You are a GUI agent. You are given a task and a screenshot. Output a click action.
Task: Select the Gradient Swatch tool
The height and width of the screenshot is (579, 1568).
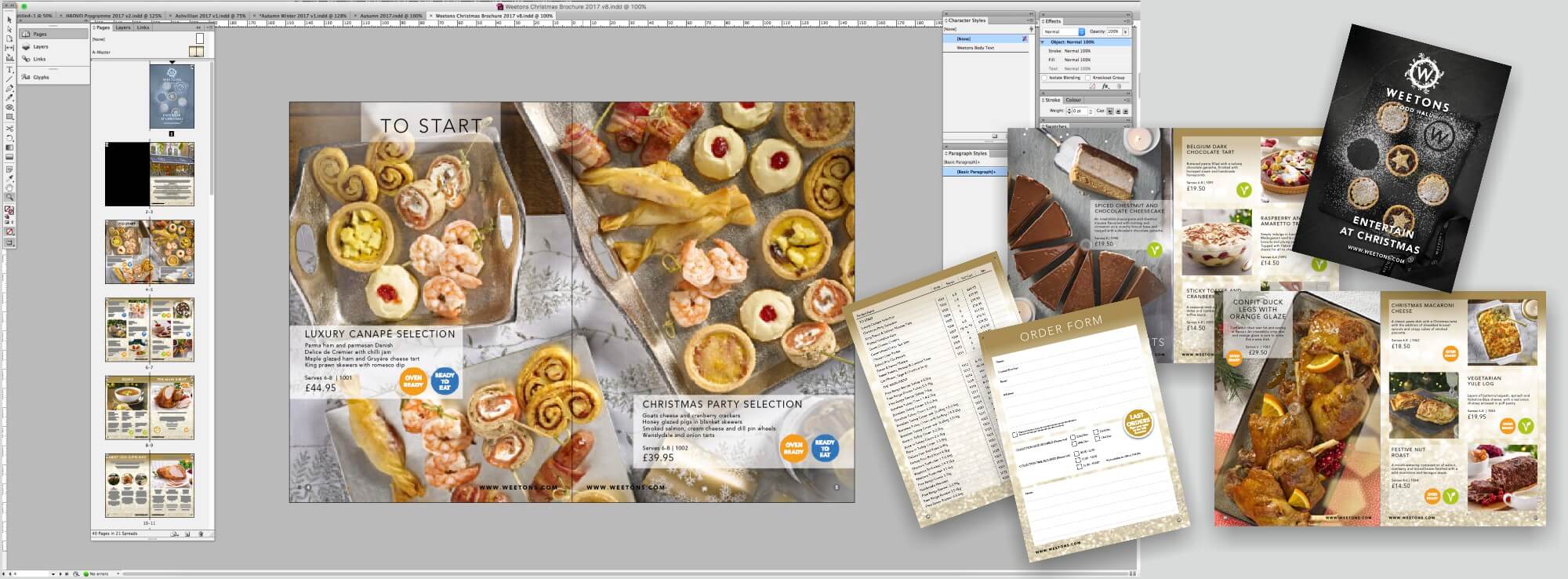tap(9, 147)
